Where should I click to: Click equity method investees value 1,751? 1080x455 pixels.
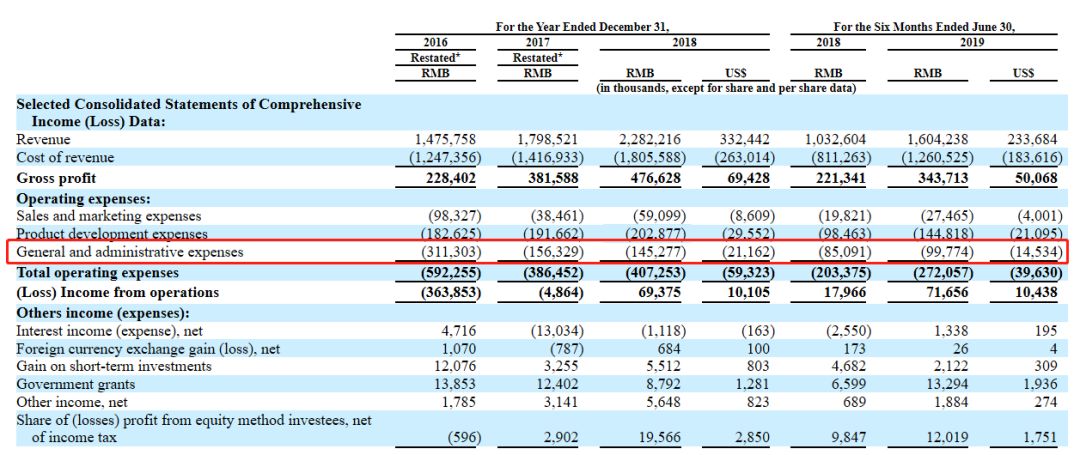coord(1042,437)
